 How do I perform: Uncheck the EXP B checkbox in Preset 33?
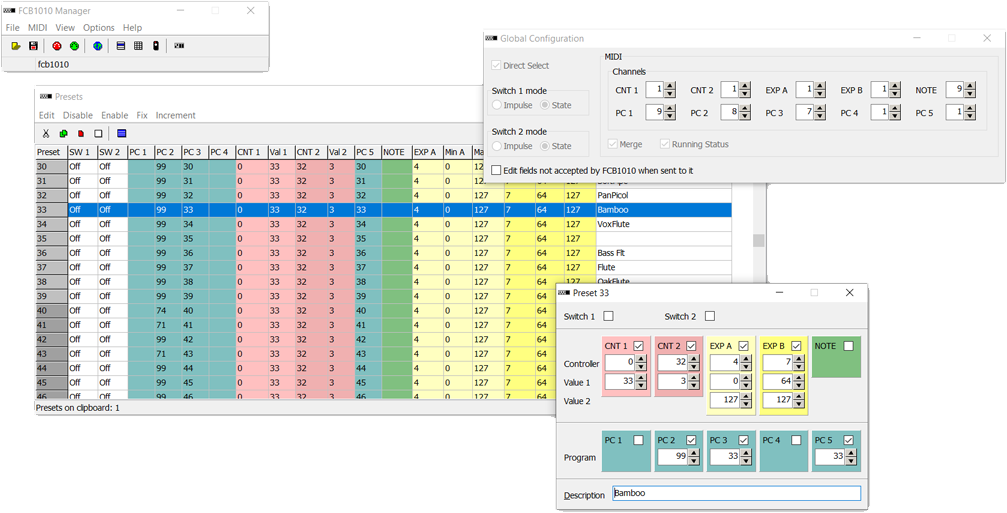[x=796, y=345]
